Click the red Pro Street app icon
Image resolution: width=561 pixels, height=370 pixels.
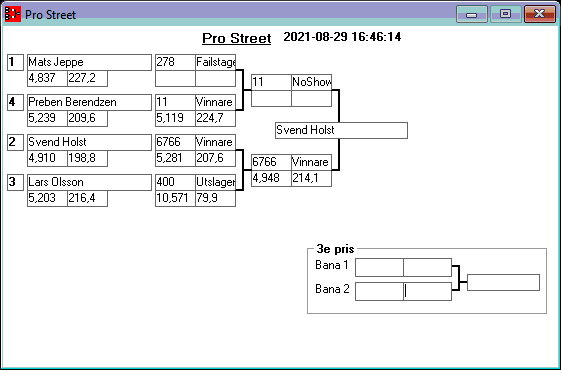(x=13, y=14)
